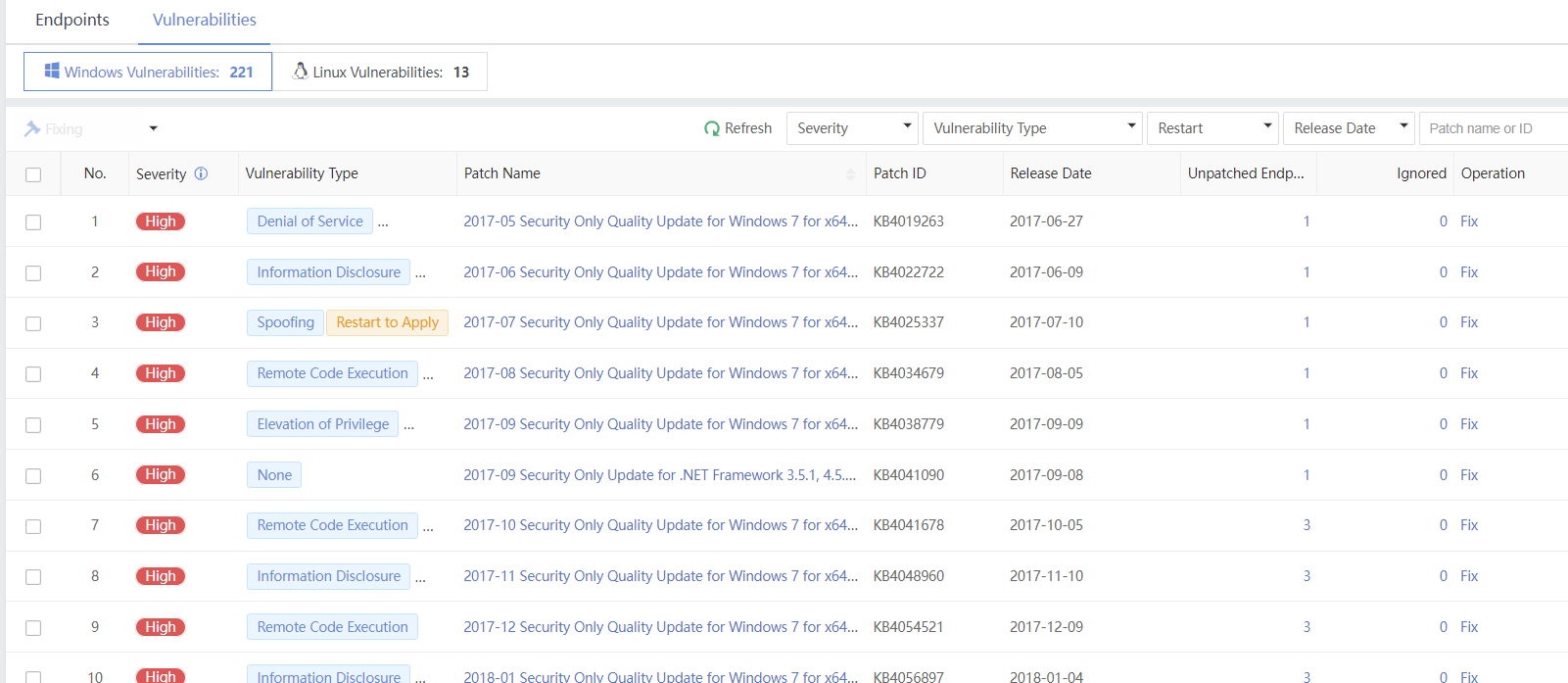
Task: Click the Restart to Apply tag in row 3
Action: click(x=387, y=322)
